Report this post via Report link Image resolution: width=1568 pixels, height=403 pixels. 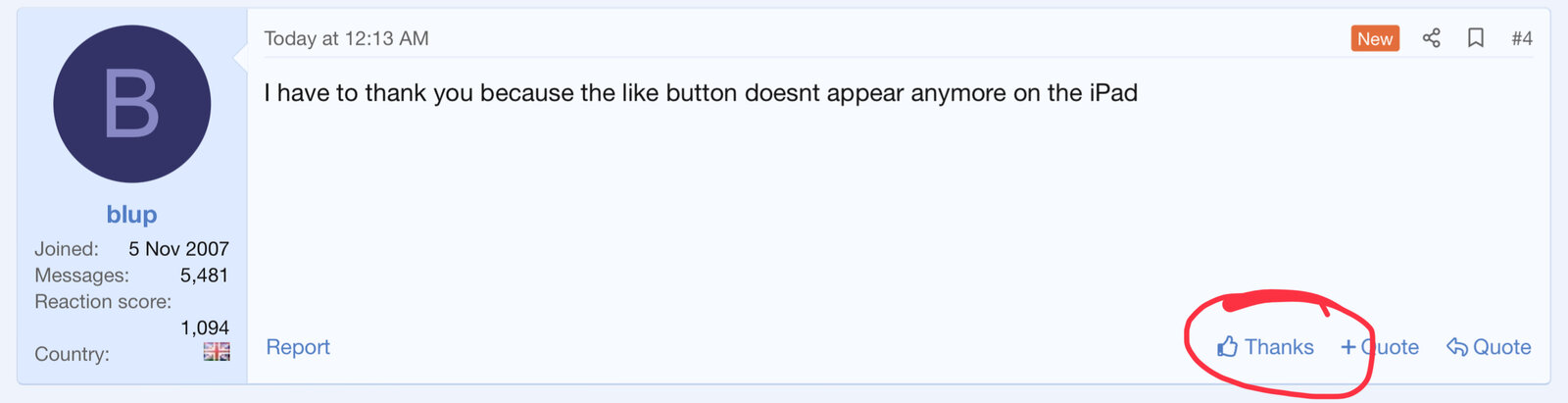click(298, 347)
